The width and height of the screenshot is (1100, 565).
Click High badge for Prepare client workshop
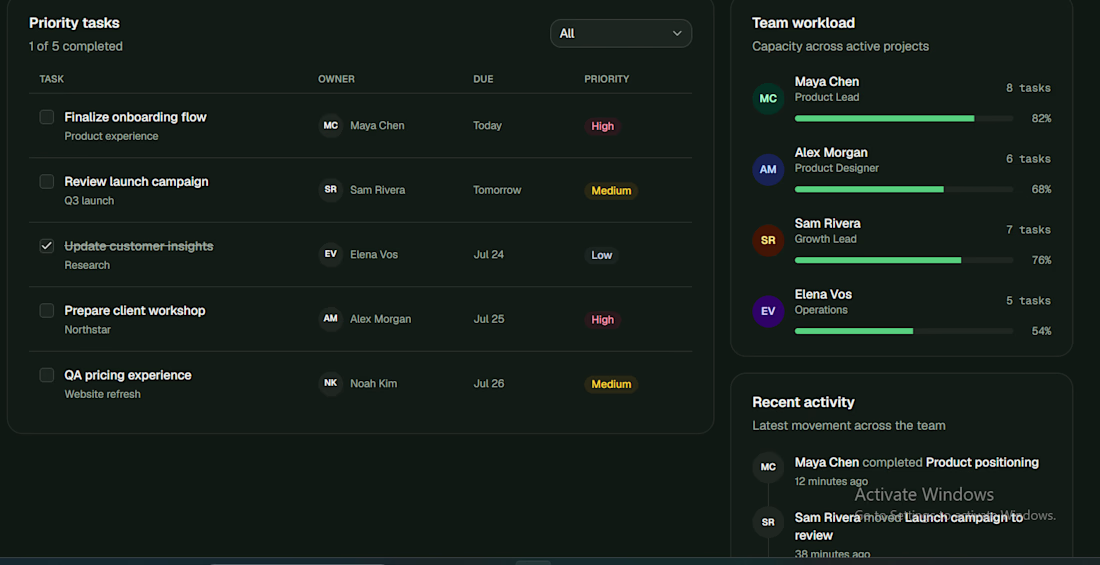click(603, 320)
